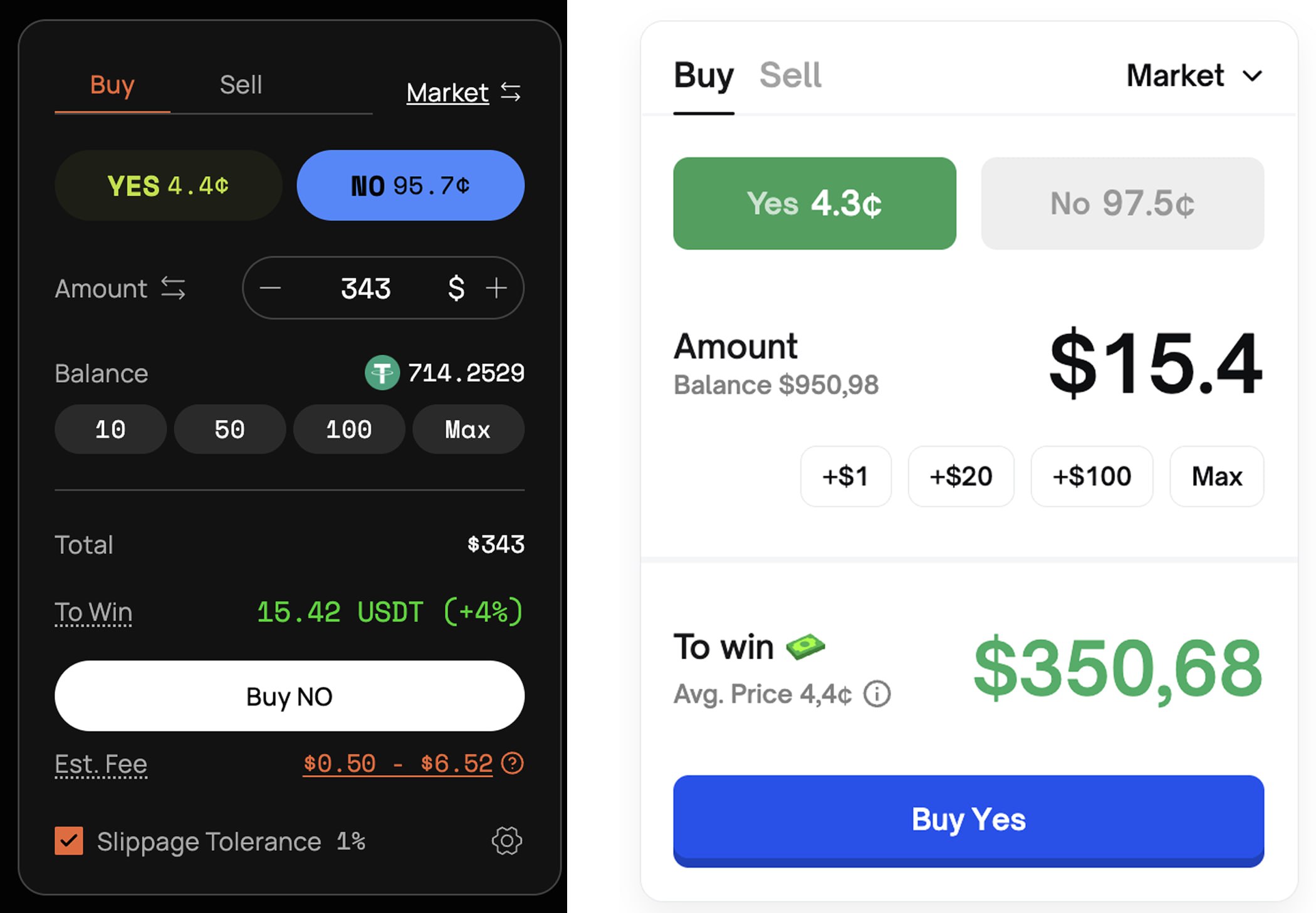The height and width of the screenshot is (913, 1316).
Task: Set amount to 50 with preset chip
Action: tap(229, 429)
